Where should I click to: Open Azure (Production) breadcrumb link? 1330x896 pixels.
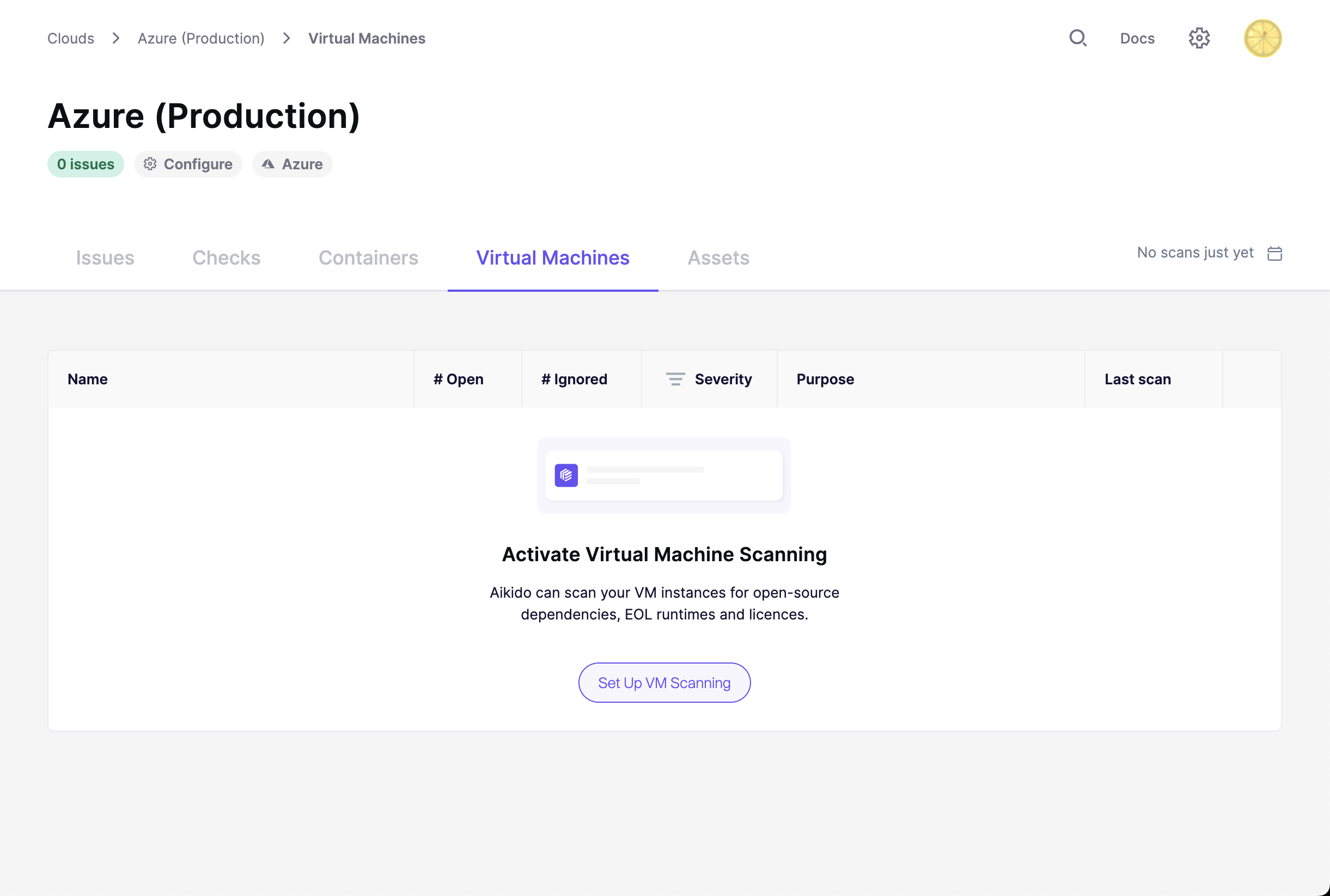[x=201, y=38]
